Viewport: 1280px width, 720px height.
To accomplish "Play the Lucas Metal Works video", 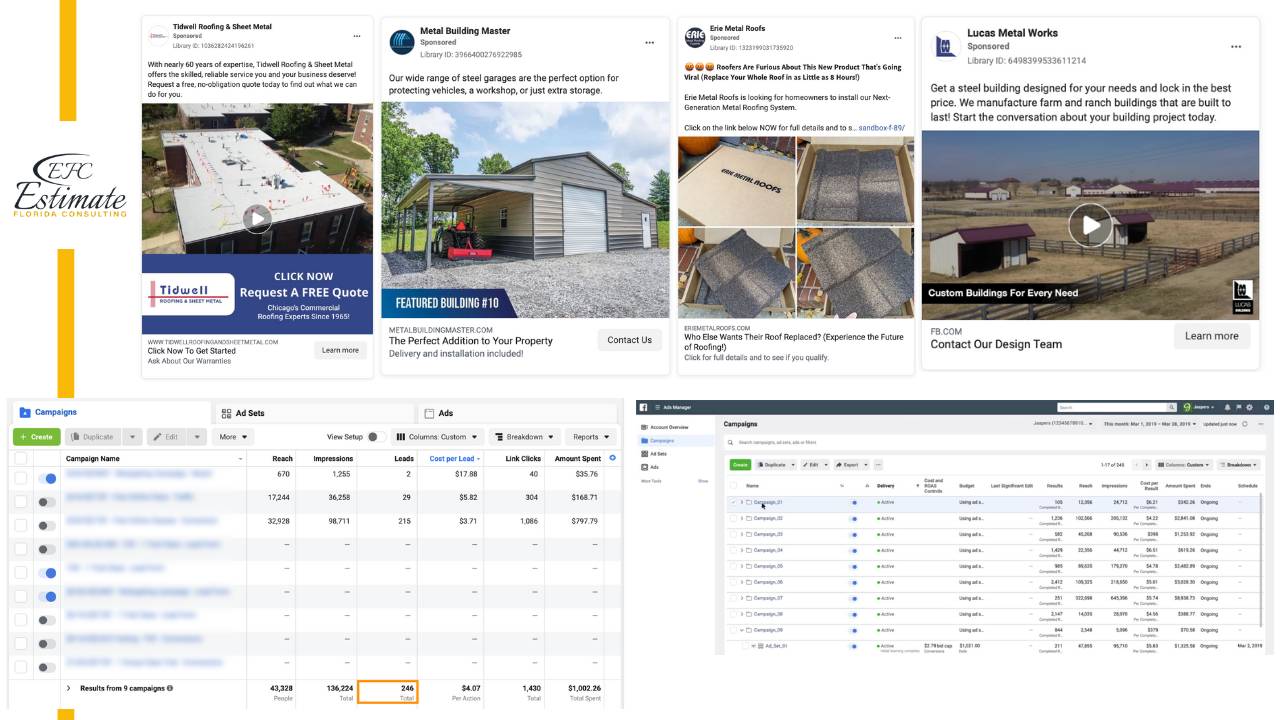I will (x=1090, y=225).
